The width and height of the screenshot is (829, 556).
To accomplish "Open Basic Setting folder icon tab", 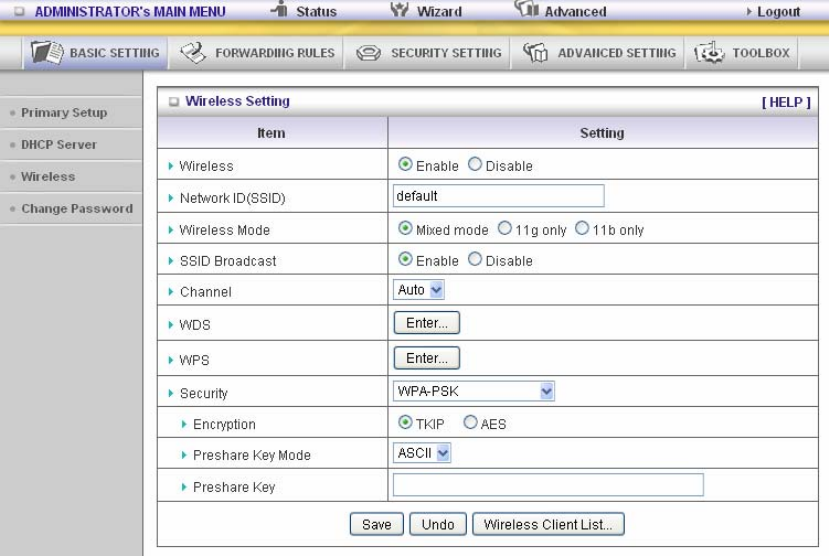I will tap(47, 52).
